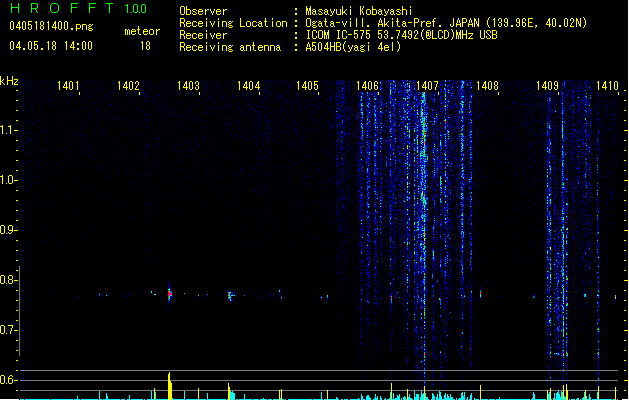Image resolution: width=629 pixels, height=400 pixels.
Task: Click the 1409 time axis marker
Action: [547, 86]
